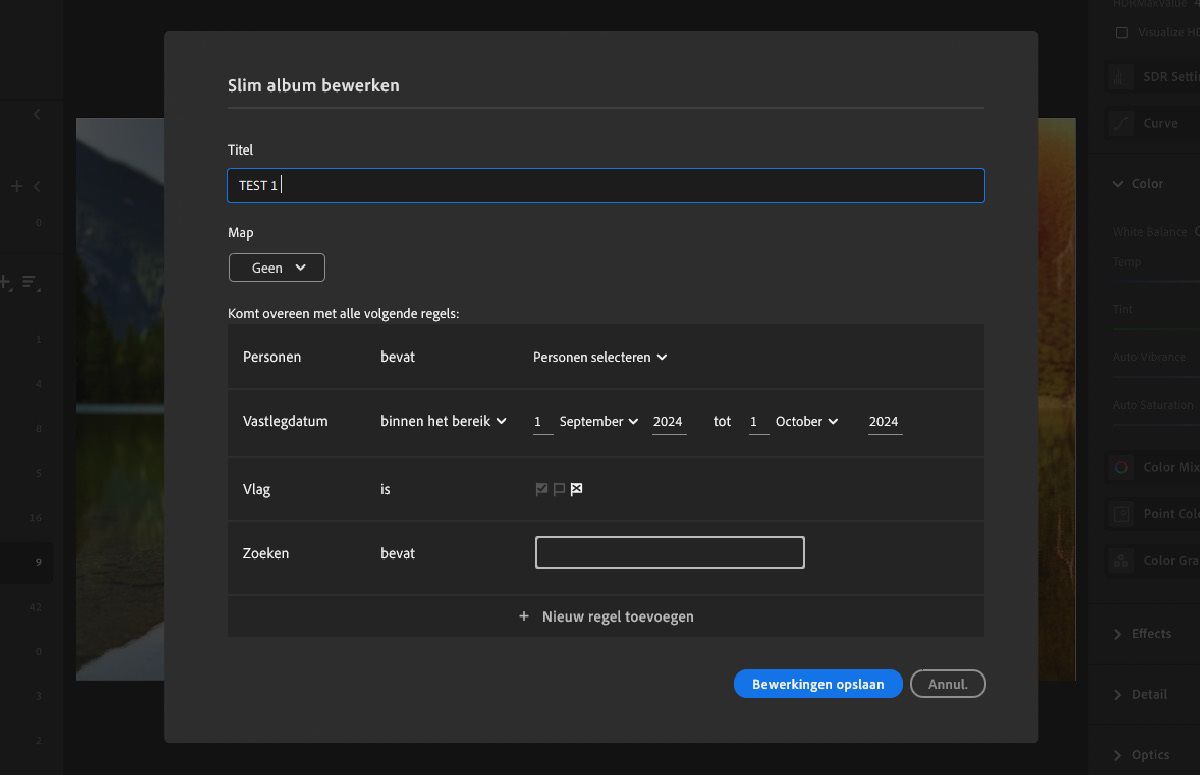Collapse the Color section
The height and width of the screenshot is (775, 1200).
point(1116,183)
